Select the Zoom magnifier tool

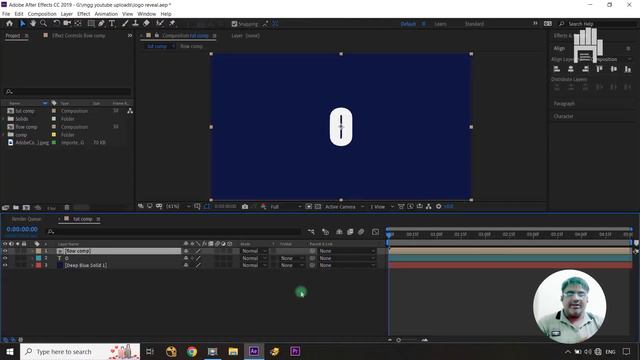[43, 24]
